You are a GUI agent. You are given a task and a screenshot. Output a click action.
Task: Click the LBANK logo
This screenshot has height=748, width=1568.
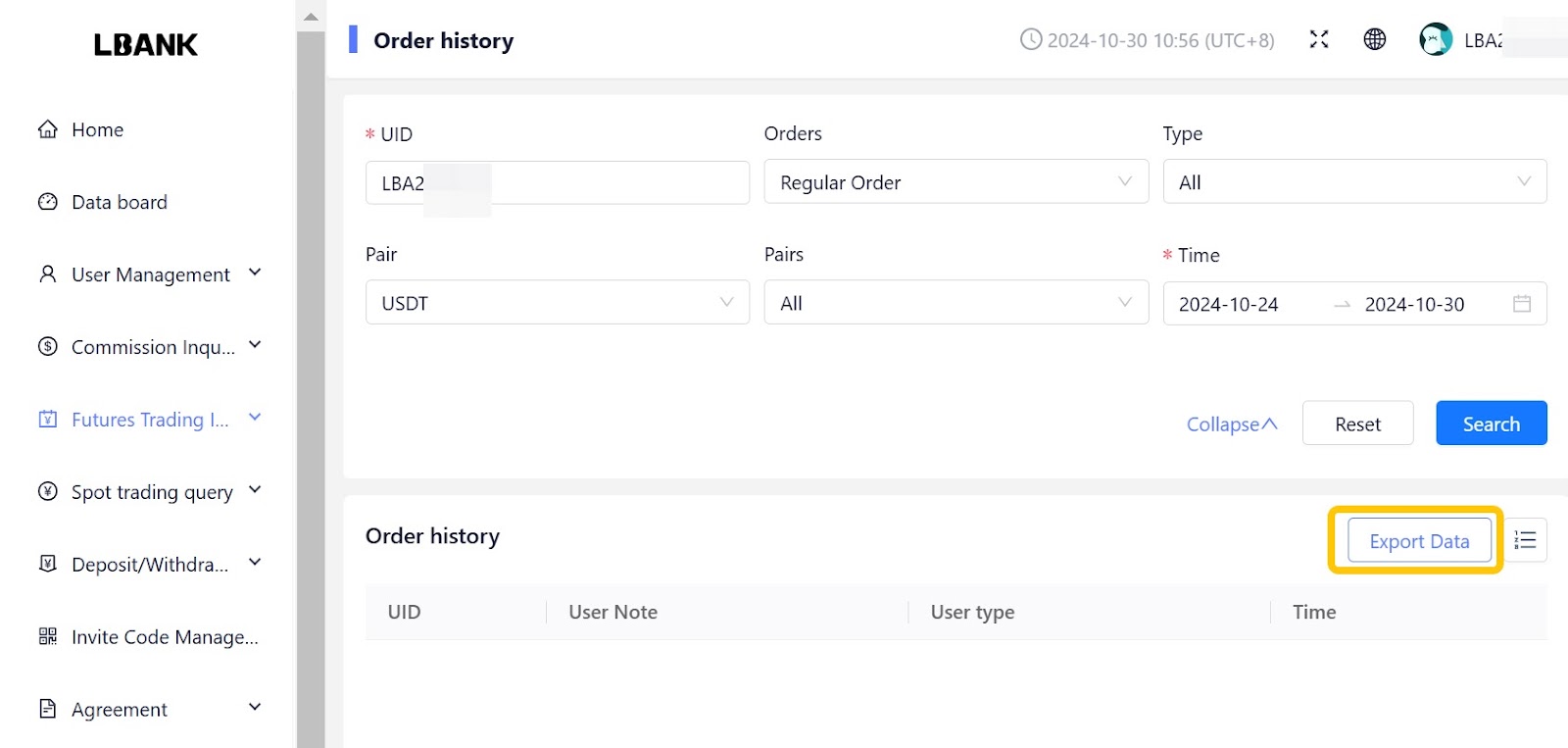(x=146, y=44)
